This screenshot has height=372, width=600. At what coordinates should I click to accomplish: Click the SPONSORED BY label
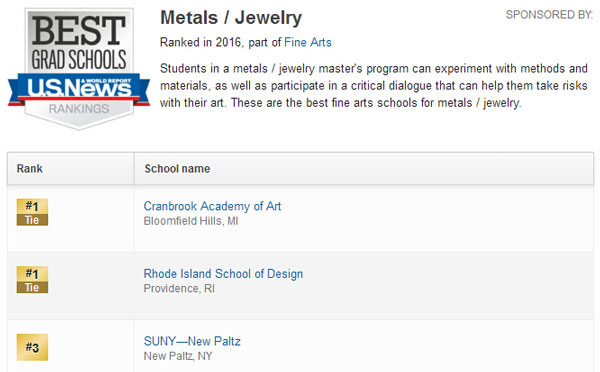pyautogui.click(x=549, y=15)
